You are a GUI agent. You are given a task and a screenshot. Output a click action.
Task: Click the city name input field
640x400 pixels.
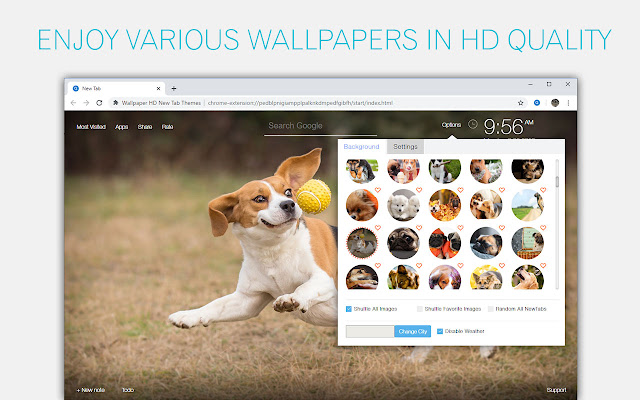(x=370, y=331)
